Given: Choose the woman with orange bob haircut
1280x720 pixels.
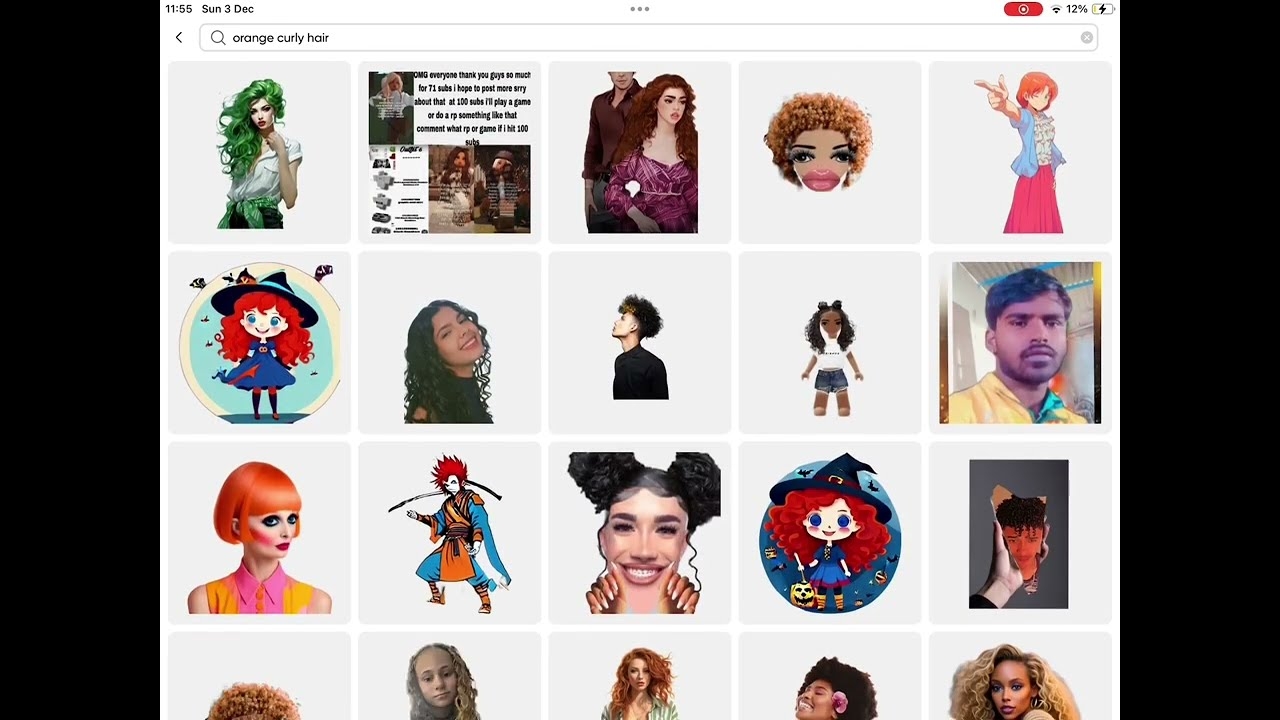Looking at the screenshot, I should coord(259,533).
